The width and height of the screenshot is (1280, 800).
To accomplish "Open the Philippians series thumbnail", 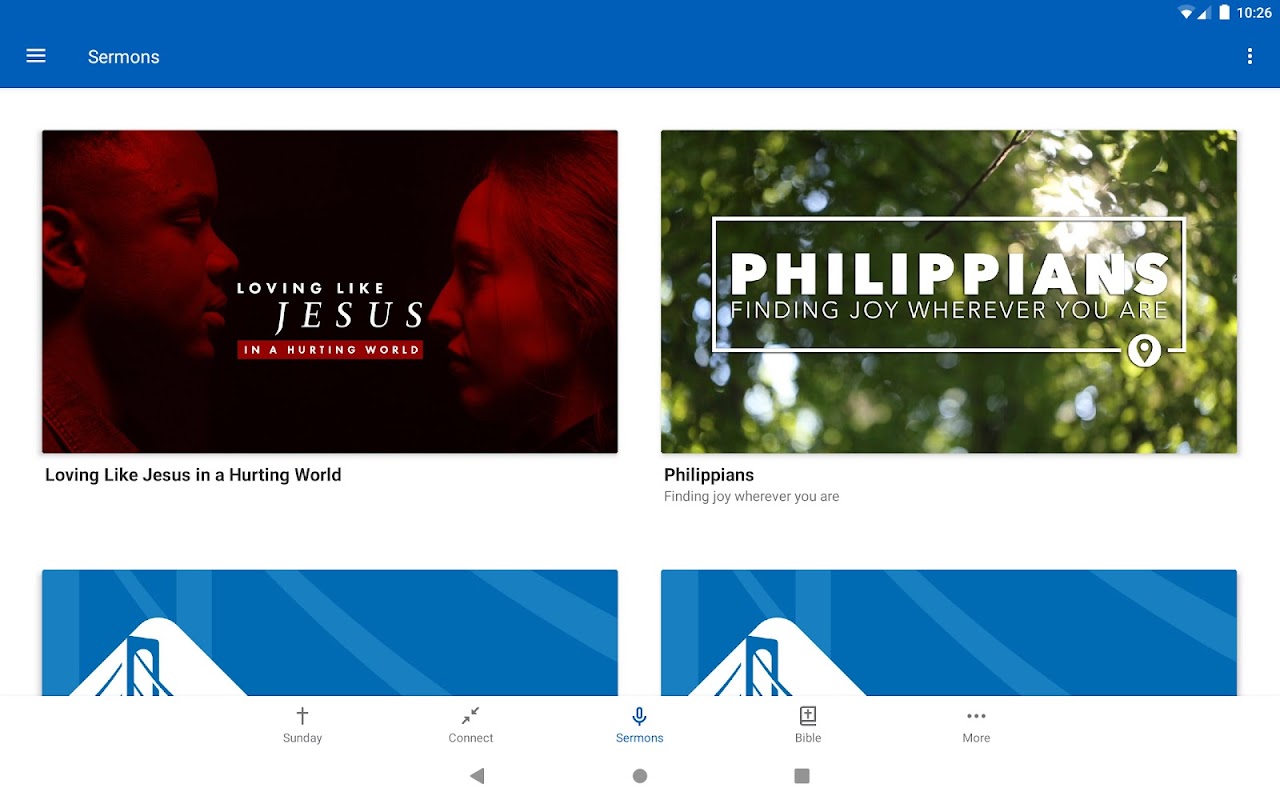I will (x=949, y=291).
